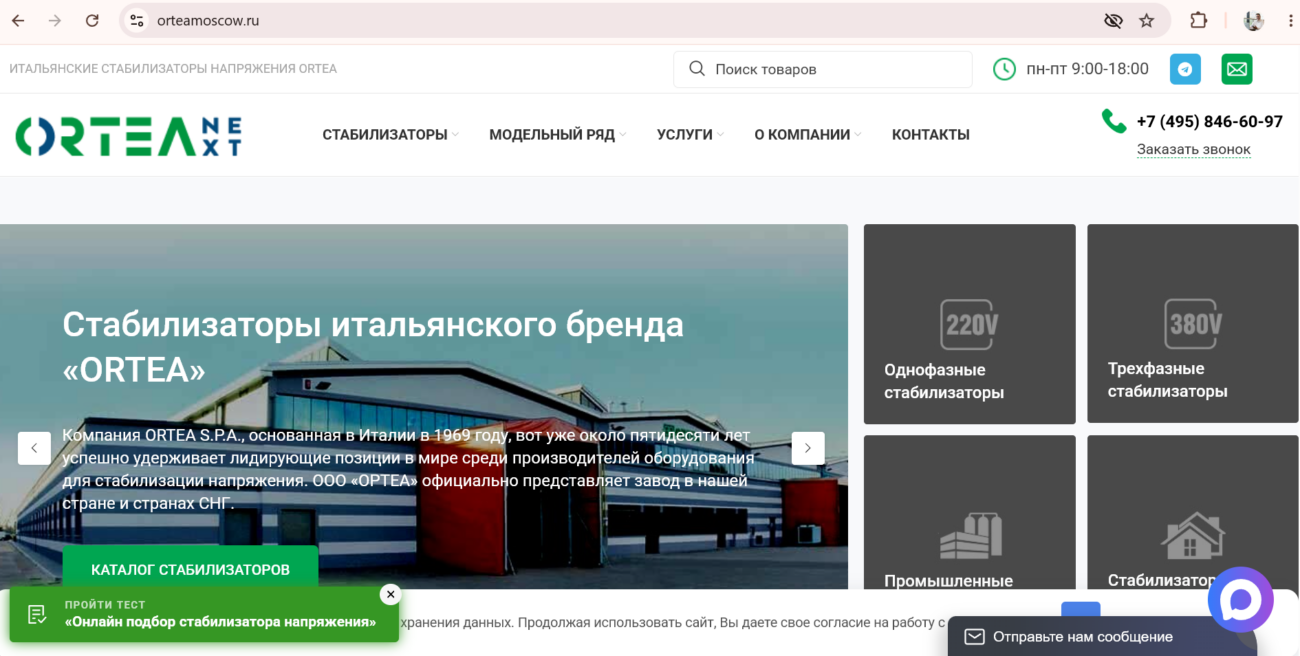Image resolution: width=1300 pixels, height=656 pixels.
Task: Click the crossed-eye tracking protection icon
Action: point(1113,20)
